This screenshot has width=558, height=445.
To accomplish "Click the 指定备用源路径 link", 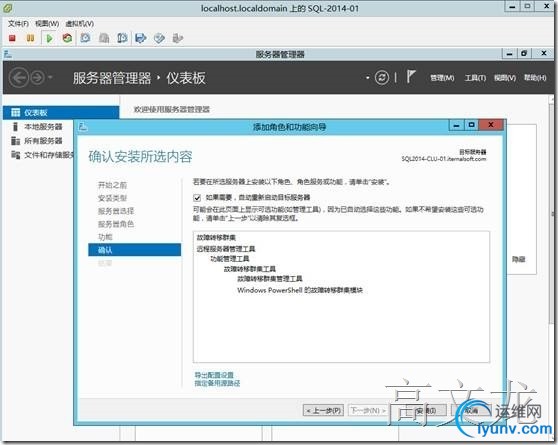I will point(217,383).
